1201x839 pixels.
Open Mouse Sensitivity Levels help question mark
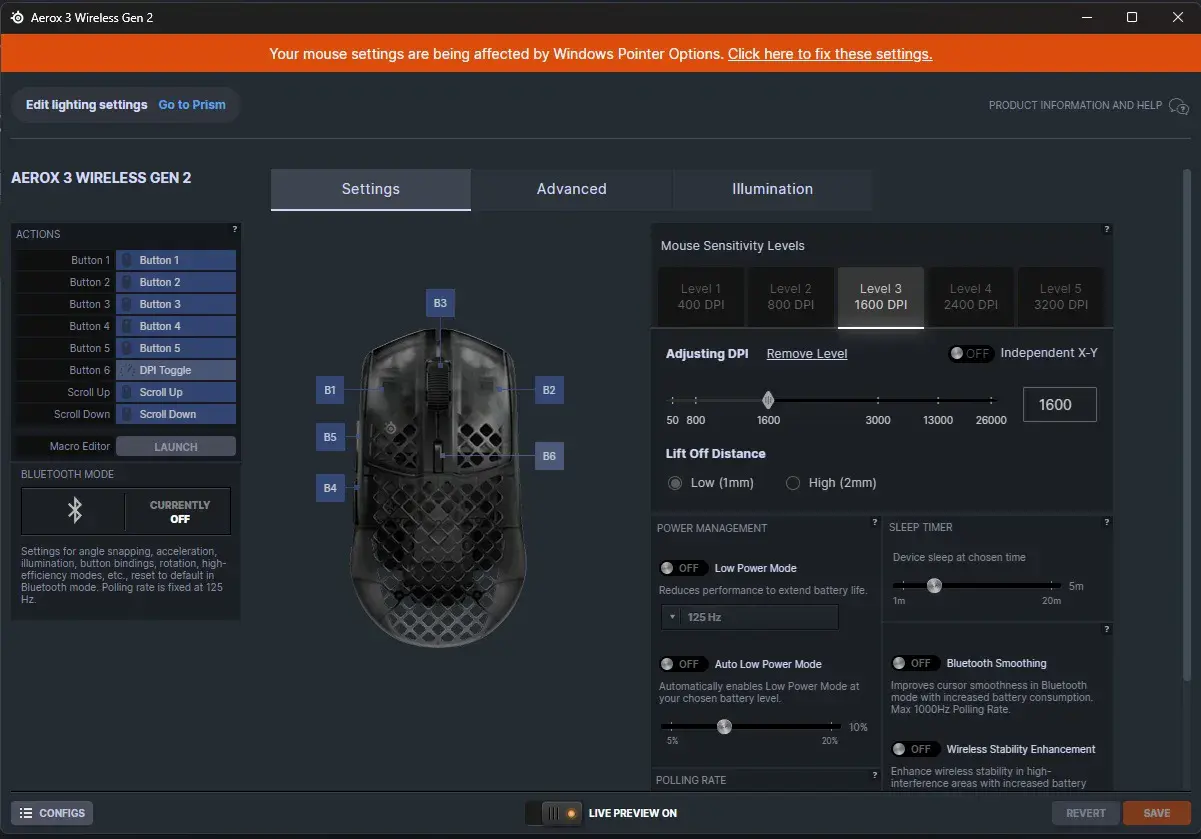click(x=1107, y=229)
